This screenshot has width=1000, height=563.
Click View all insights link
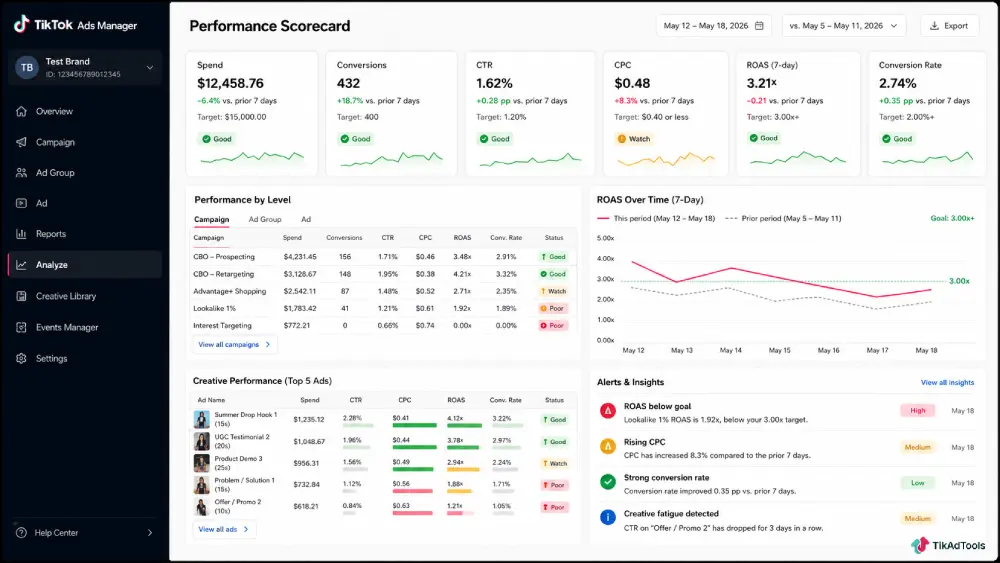coord(947,383)
